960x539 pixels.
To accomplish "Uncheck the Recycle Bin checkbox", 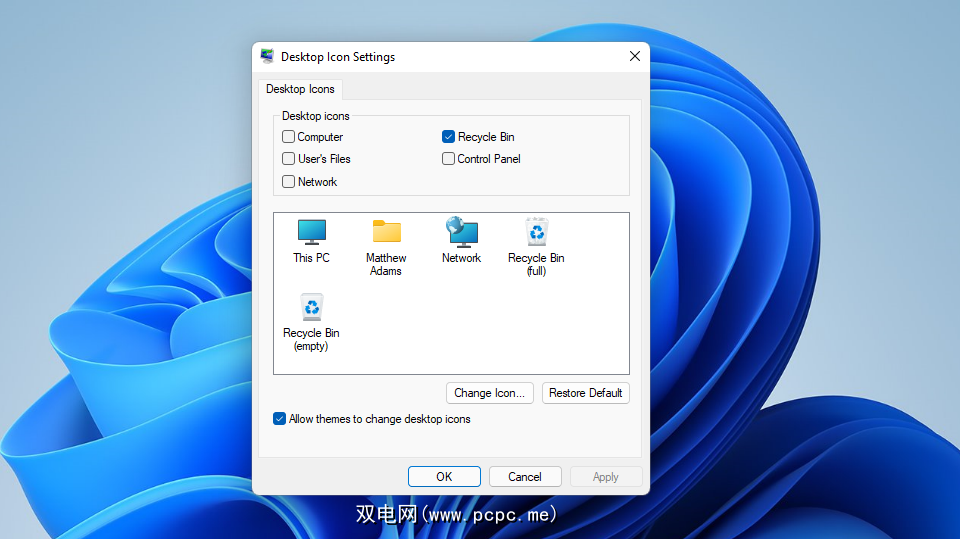I will 449,137.
